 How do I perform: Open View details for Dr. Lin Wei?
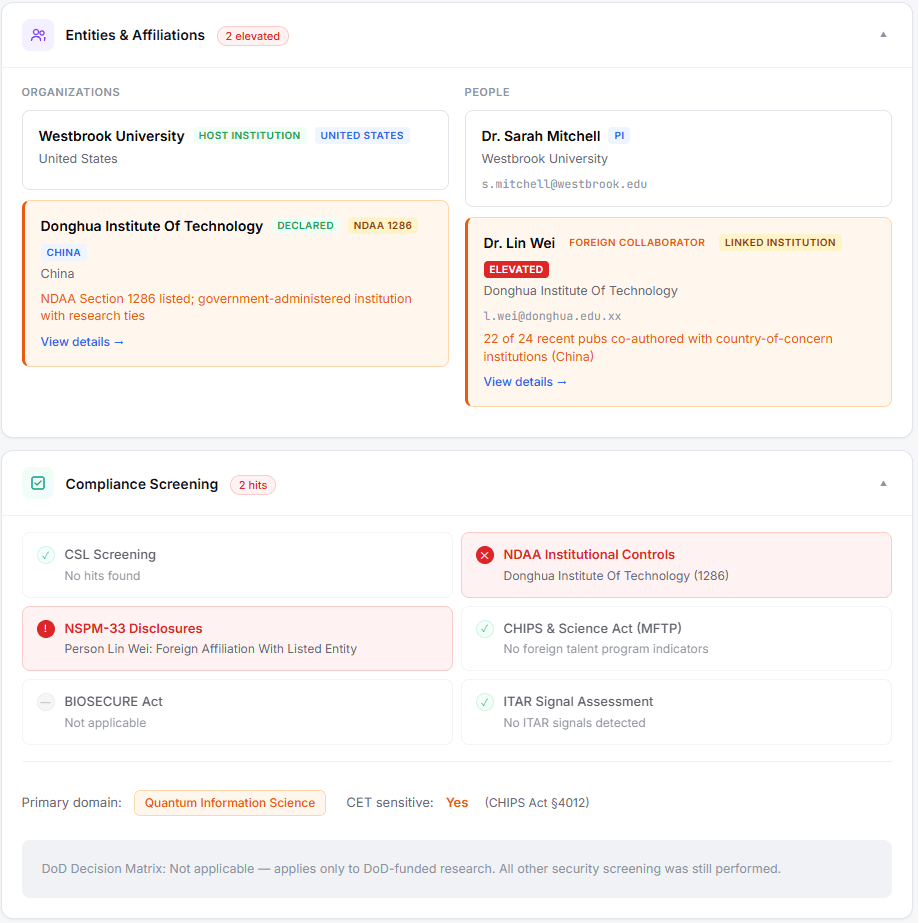[x=525, y=381]
